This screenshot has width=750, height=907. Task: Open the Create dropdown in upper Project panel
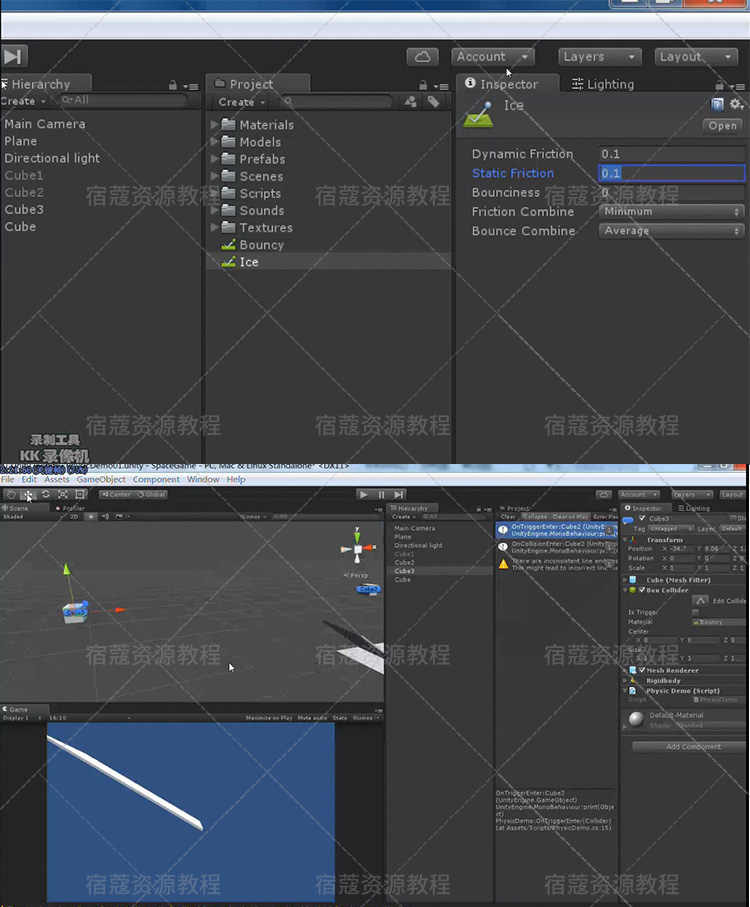tap(241, 102)
